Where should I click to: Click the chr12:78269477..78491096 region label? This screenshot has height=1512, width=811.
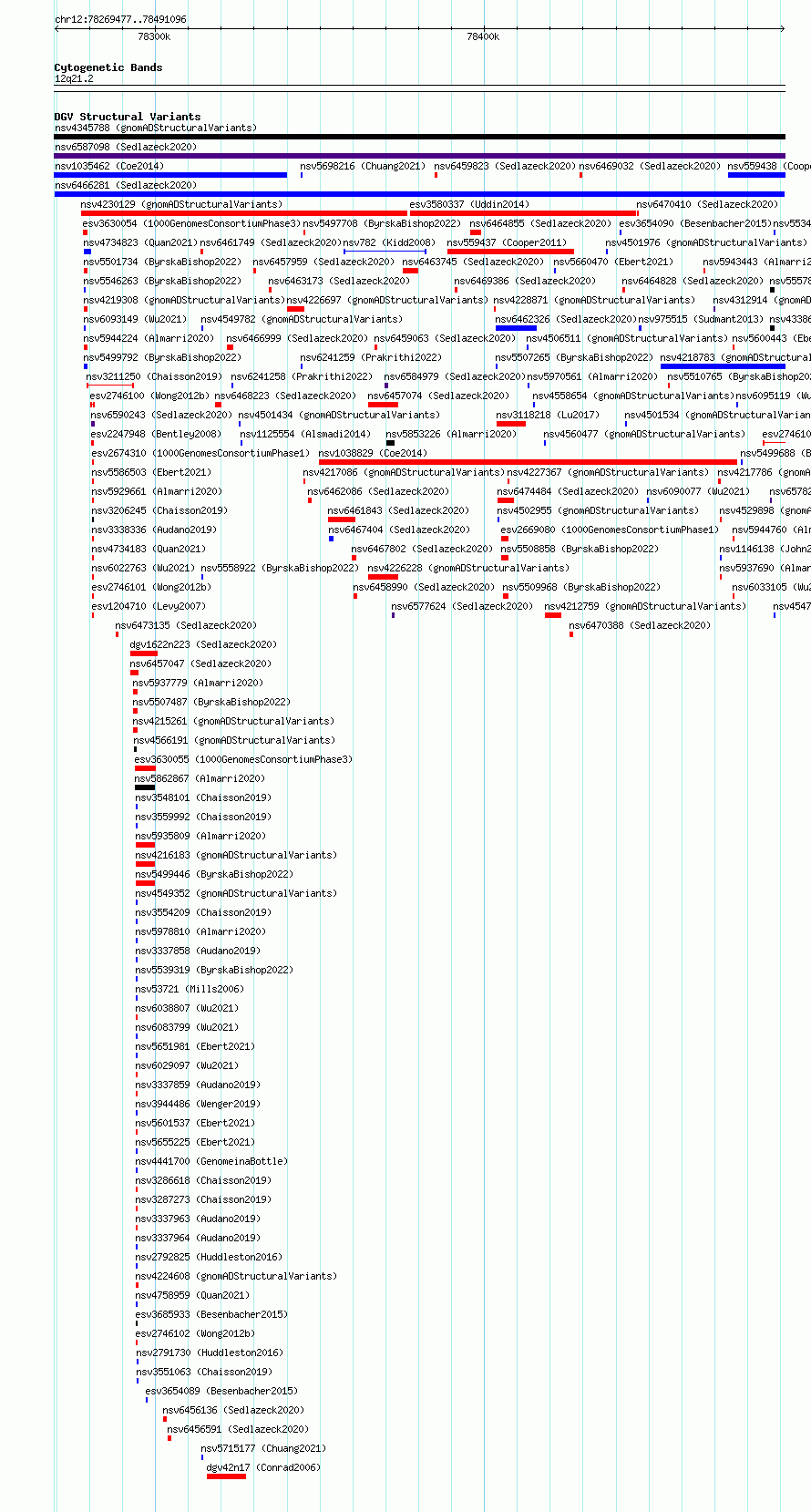coord(120,19)
